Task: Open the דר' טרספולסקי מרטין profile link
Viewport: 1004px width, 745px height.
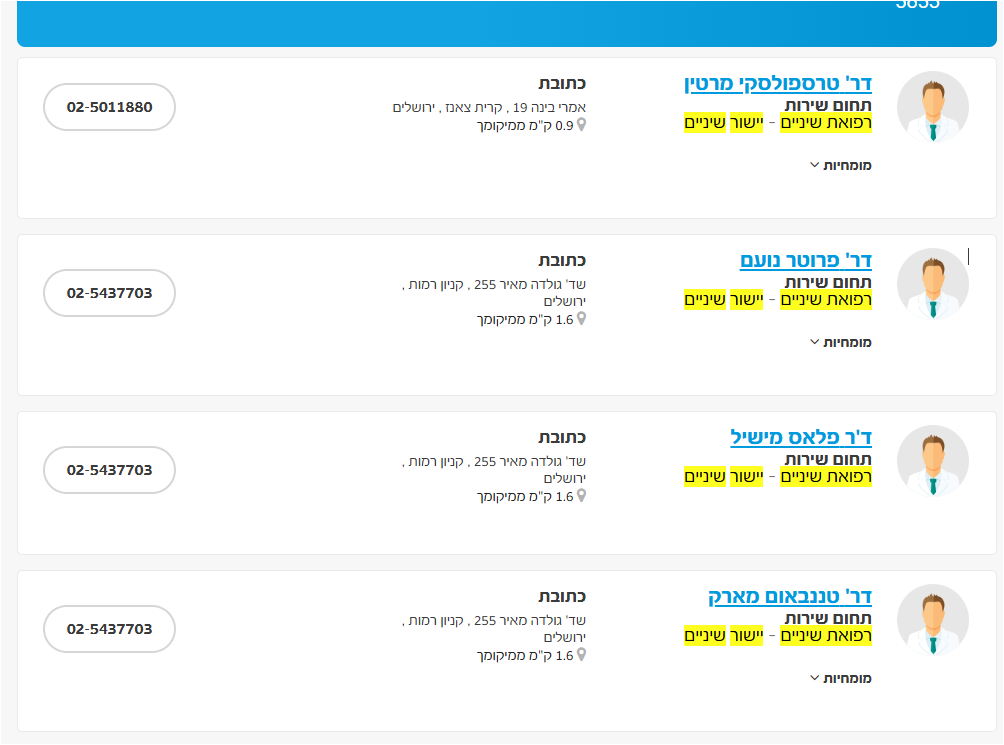Action: pyautogui.click(x=778, y=83)
